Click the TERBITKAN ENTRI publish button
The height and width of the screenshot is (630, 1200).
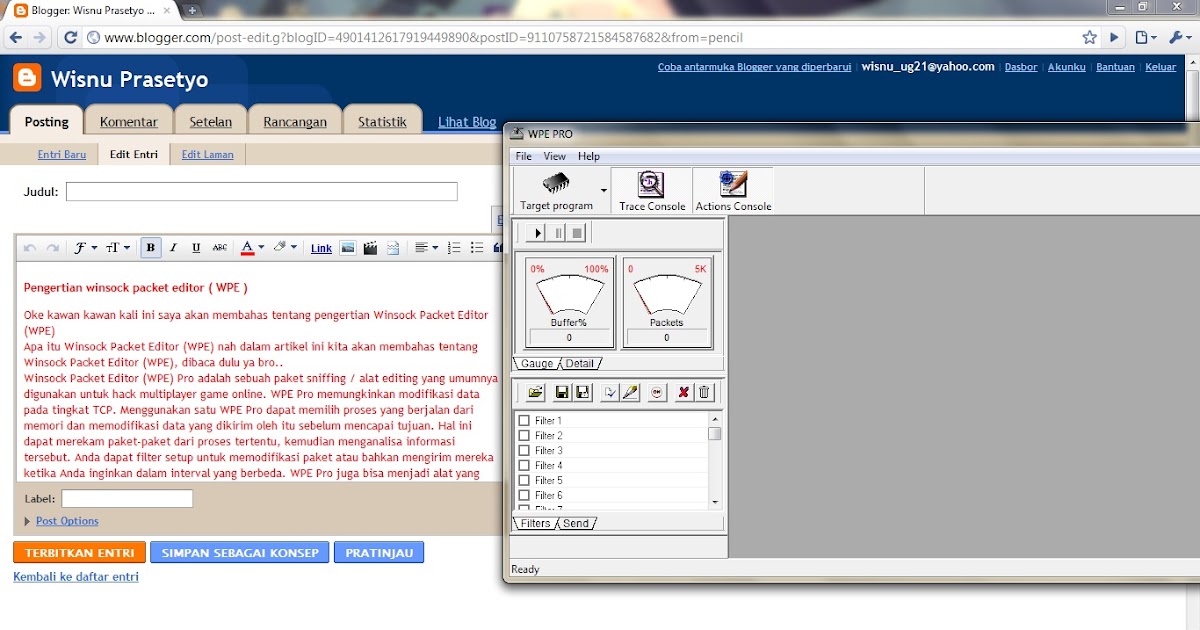pos(80,552)
